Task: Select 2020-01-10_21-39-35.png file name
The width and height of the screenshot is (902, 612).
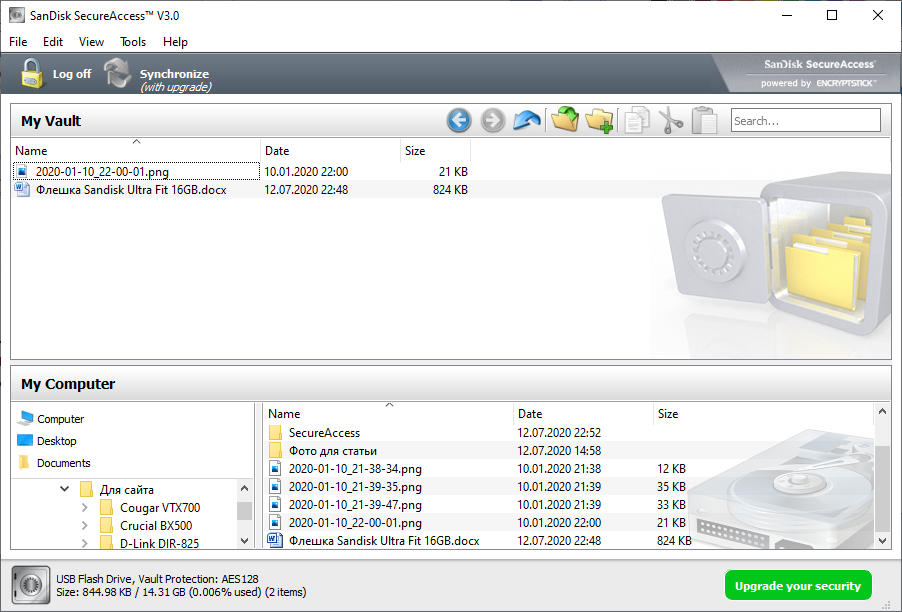Action: [355, 487]
